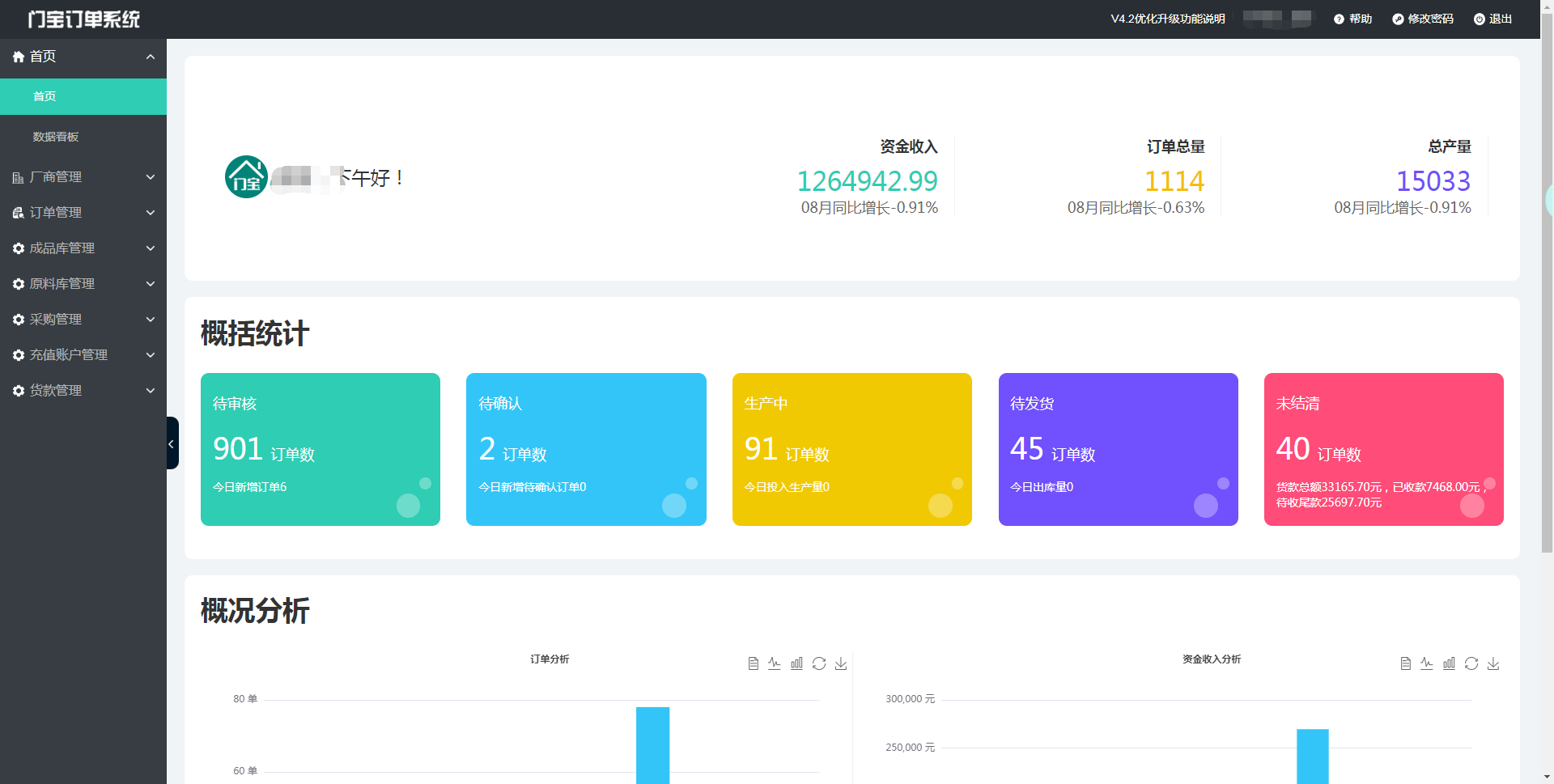Expand the 货款管理 menu chevron
This screenshot has width=1554, height=784.
[x=151, y=391]
